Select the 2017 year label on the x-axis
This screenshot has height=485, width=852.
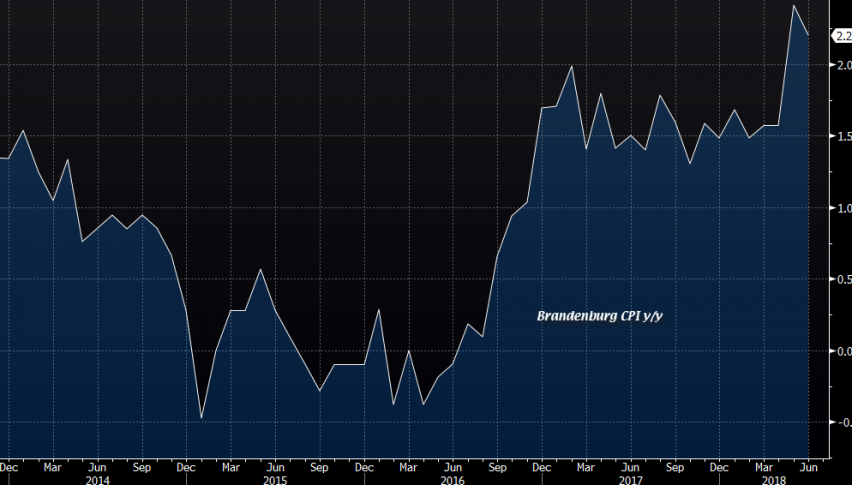630,480
